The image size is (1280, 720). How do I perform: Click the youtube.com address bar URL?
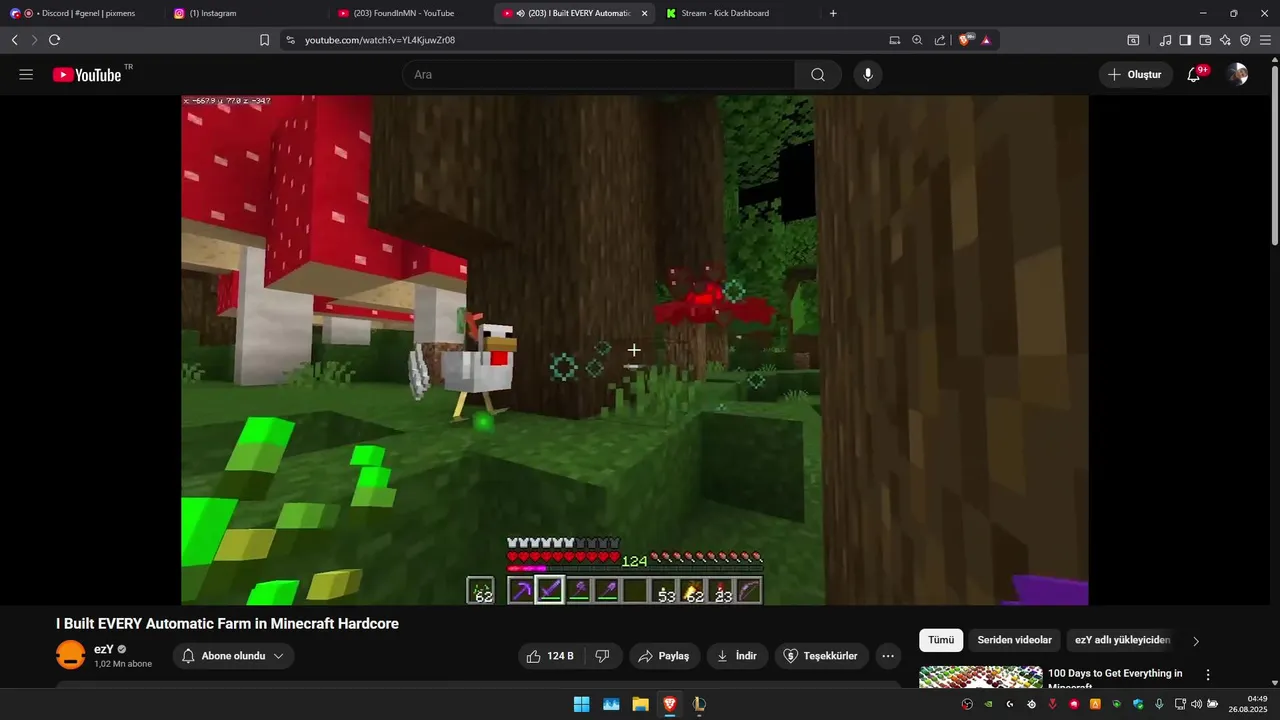[380, 40]
